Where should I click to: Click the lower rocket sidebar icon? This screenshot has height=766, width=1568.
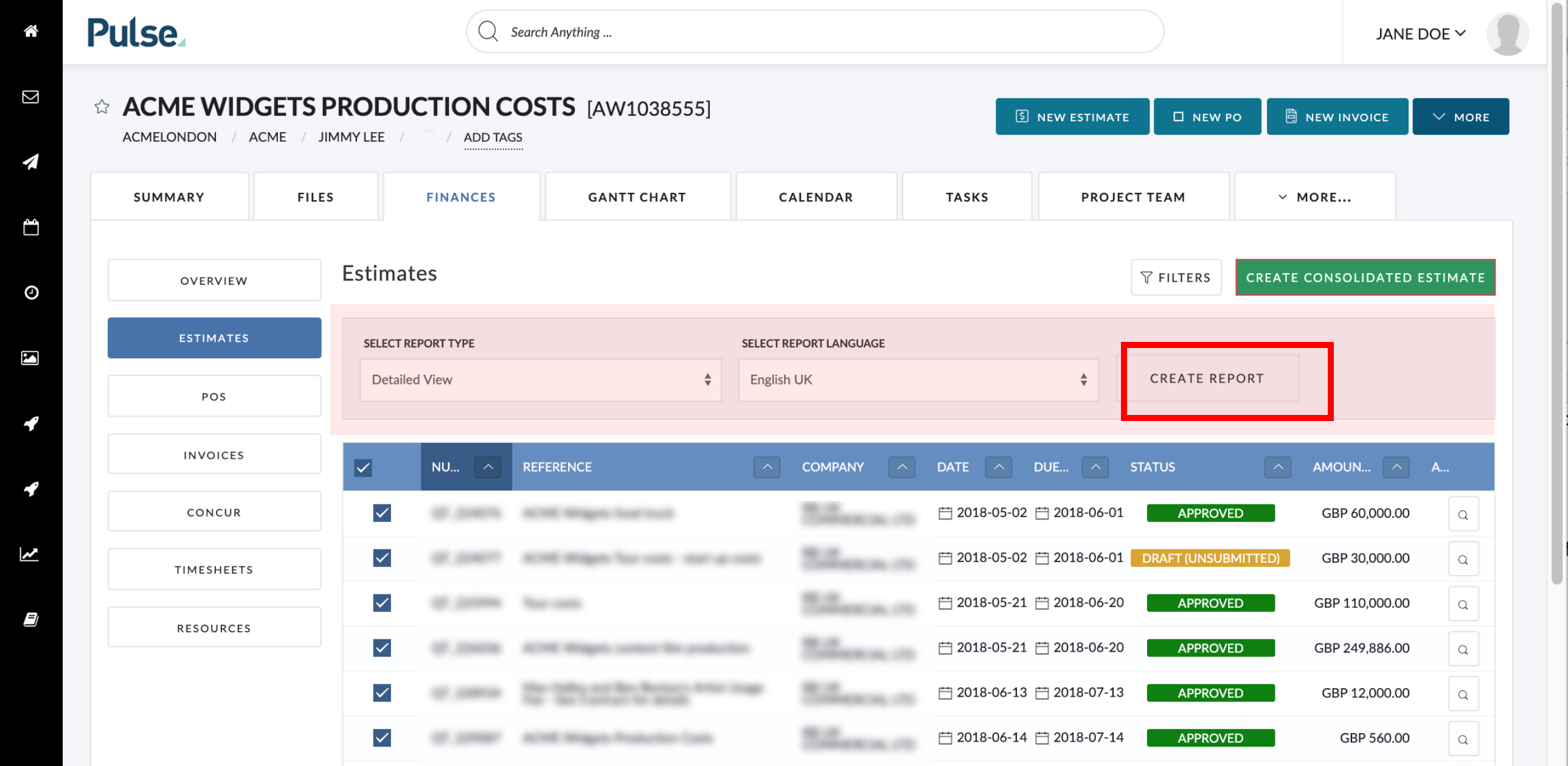click(31, 489)
